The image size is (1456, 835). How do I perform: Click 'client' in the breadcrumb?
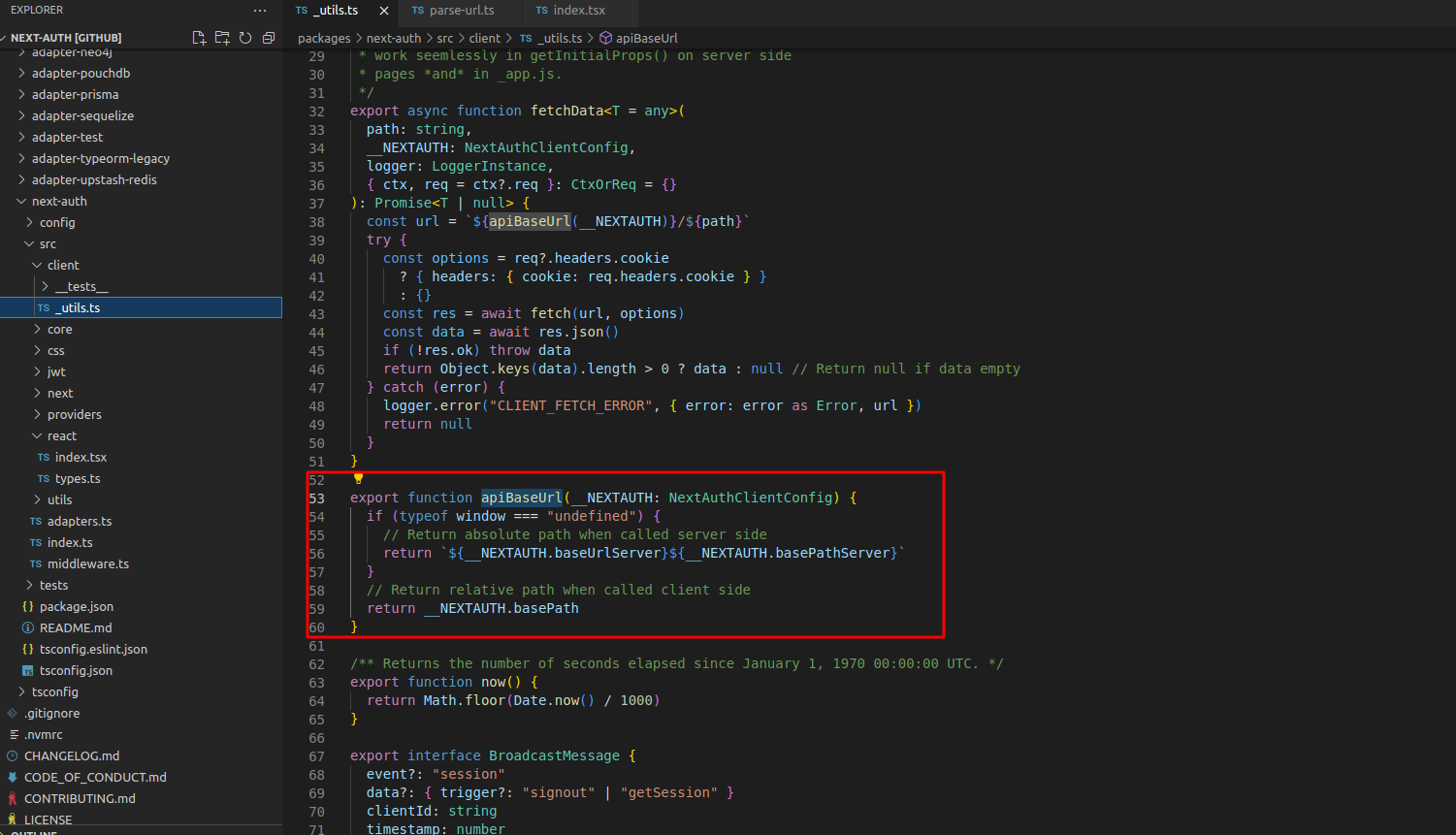(485, 39)
